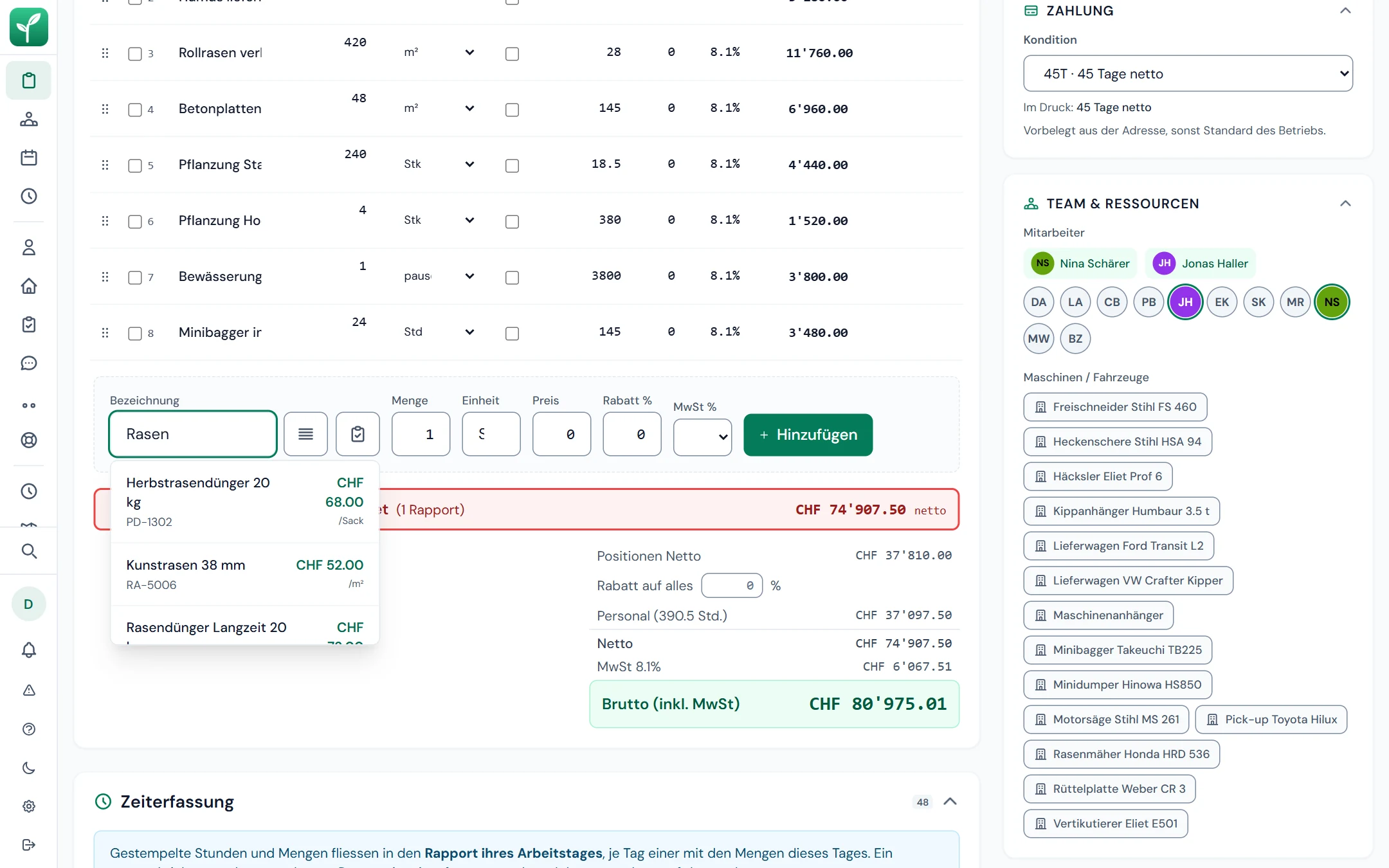Screen dimensions: 1389x868
Task: Select Pick-up Toyota Hilux vehicle
Action: pos(1271,719)
